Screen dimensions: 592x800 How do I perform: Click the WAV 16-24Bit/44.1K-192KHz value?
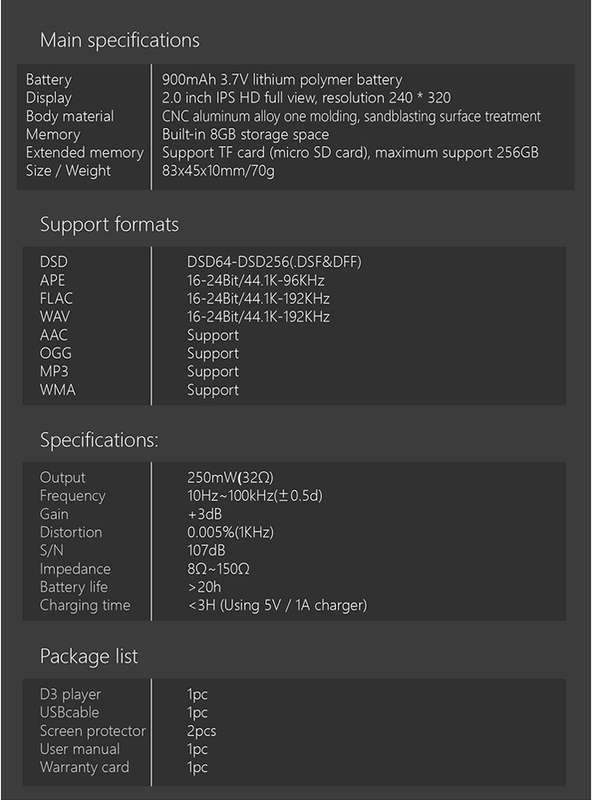(x=258, y=317)
